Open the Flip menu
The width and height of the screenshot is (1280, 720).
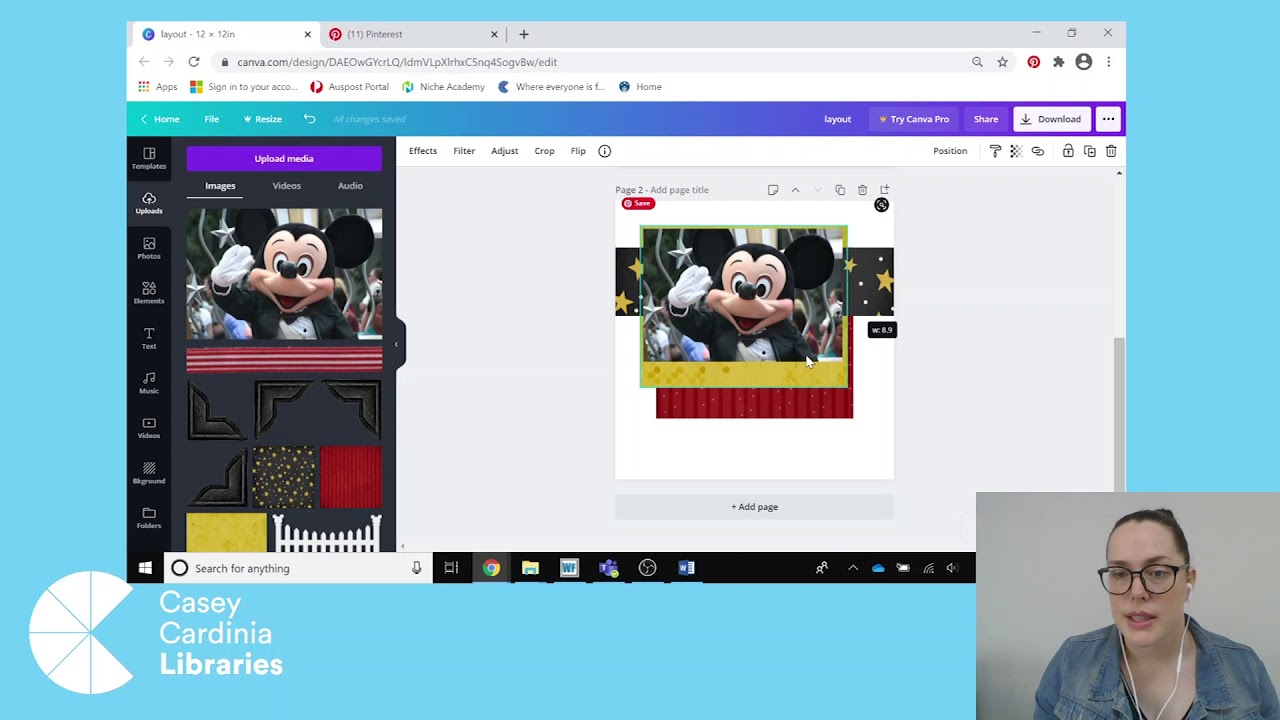click(x=578, y=151)
